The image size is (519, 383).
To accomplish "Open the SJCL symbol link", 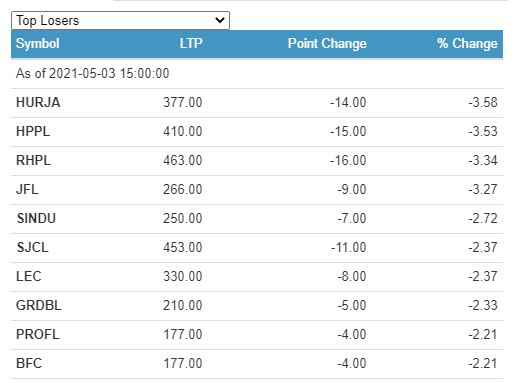I will pos(32,247).
